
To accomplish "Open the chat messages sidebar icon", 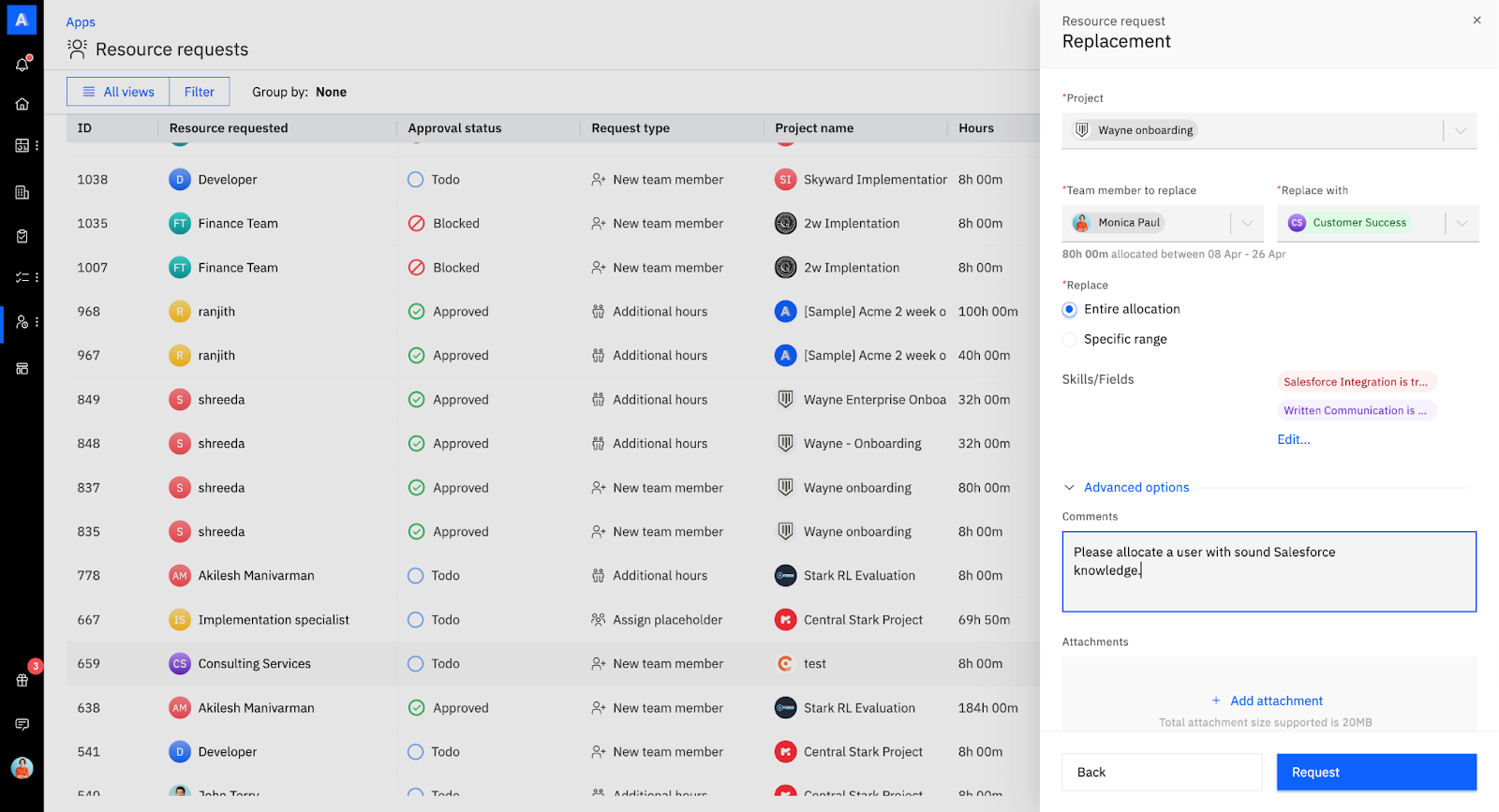I will [x=22, y=724].
